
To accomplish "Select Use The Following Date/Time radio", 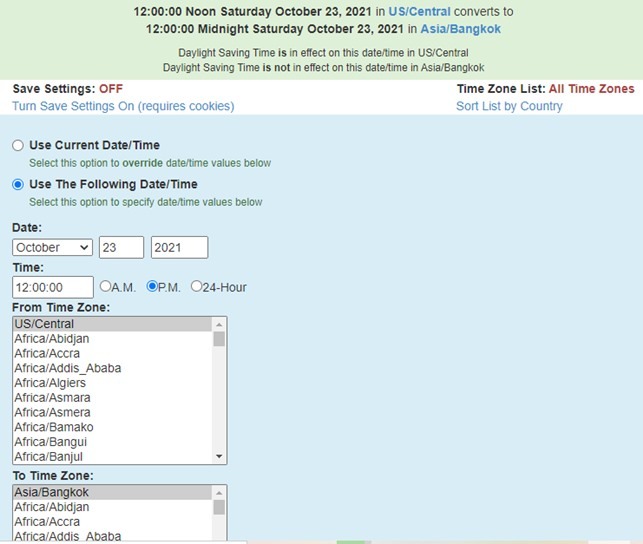I will click(18, 184).
